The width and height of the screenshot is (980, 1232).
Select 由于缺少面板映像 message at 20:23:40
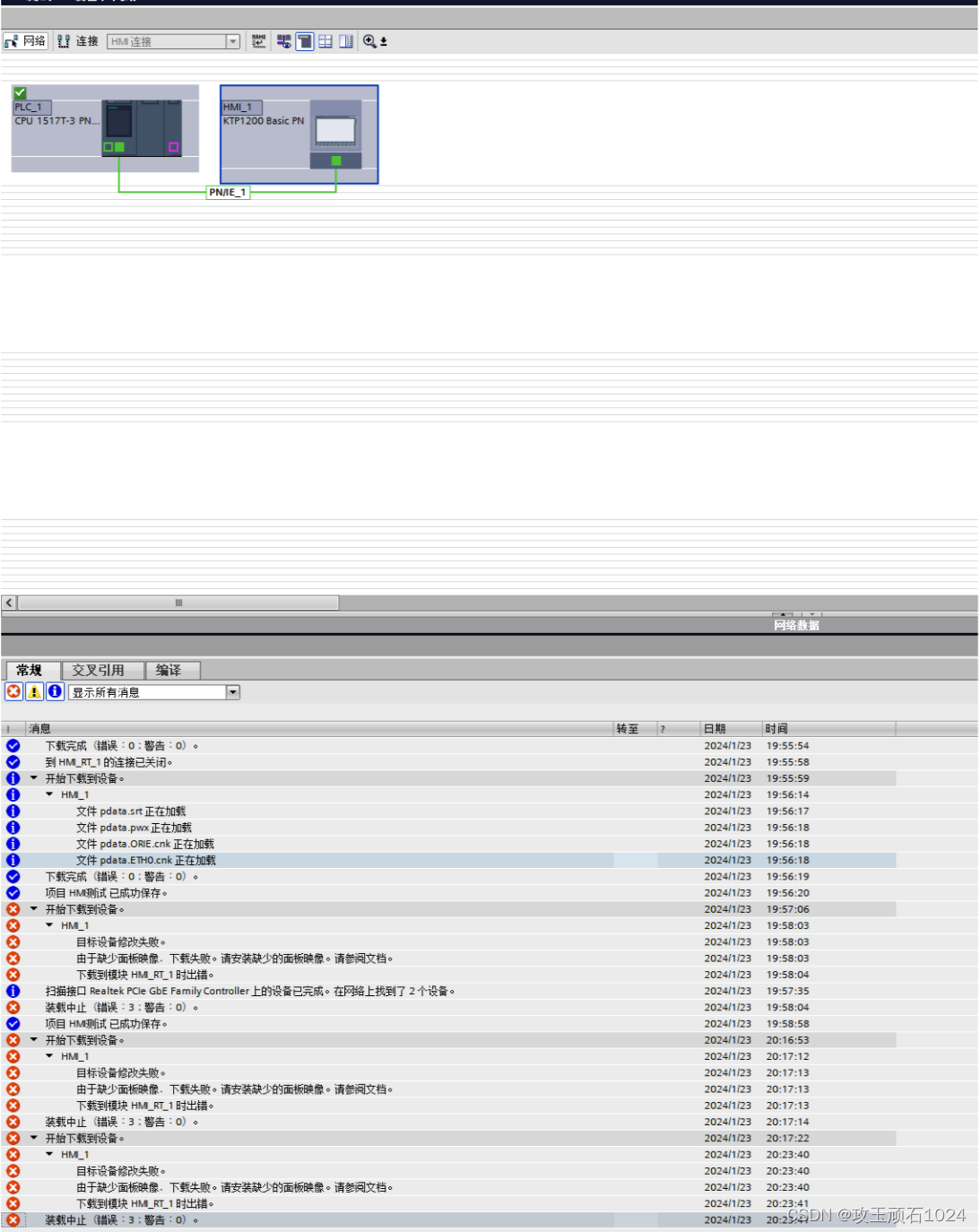pyautogui.click(x=235, y=1187)
